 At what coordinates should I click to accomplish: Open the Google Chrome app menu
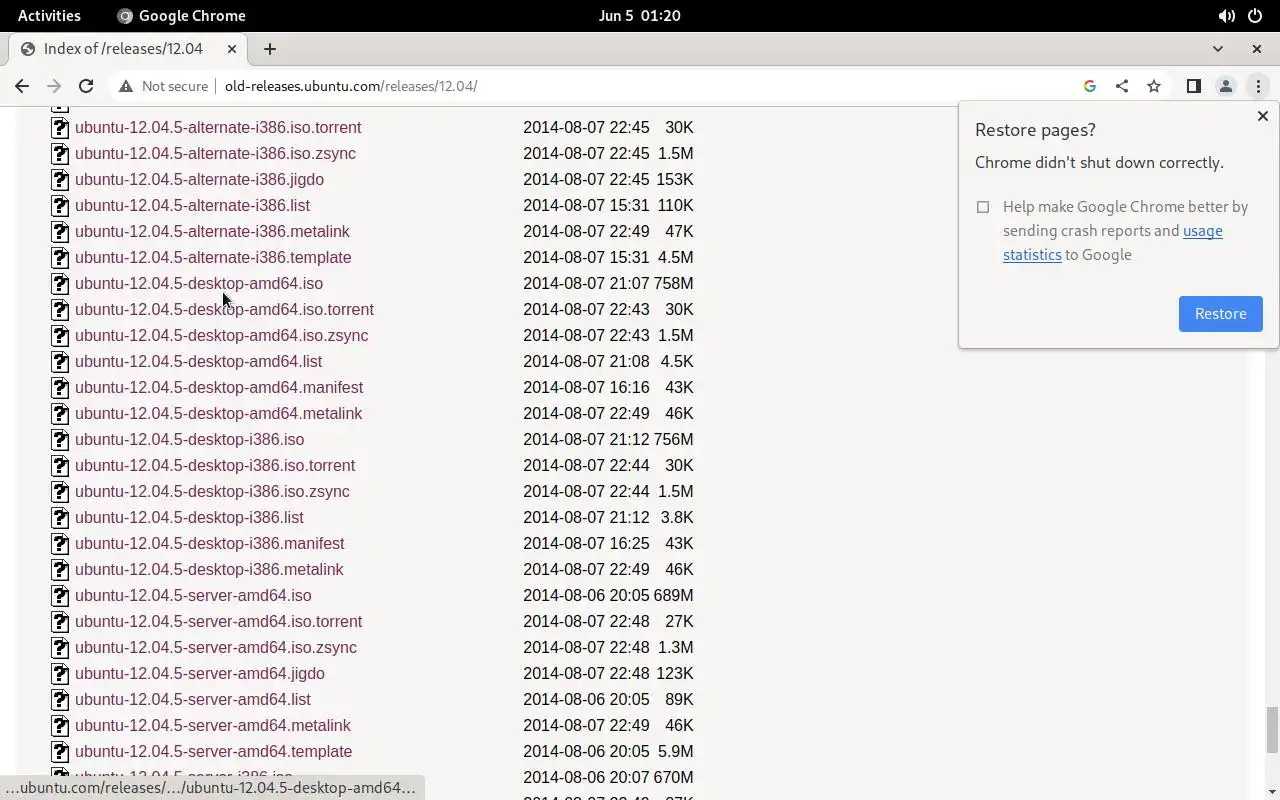(x=181, y=16)
